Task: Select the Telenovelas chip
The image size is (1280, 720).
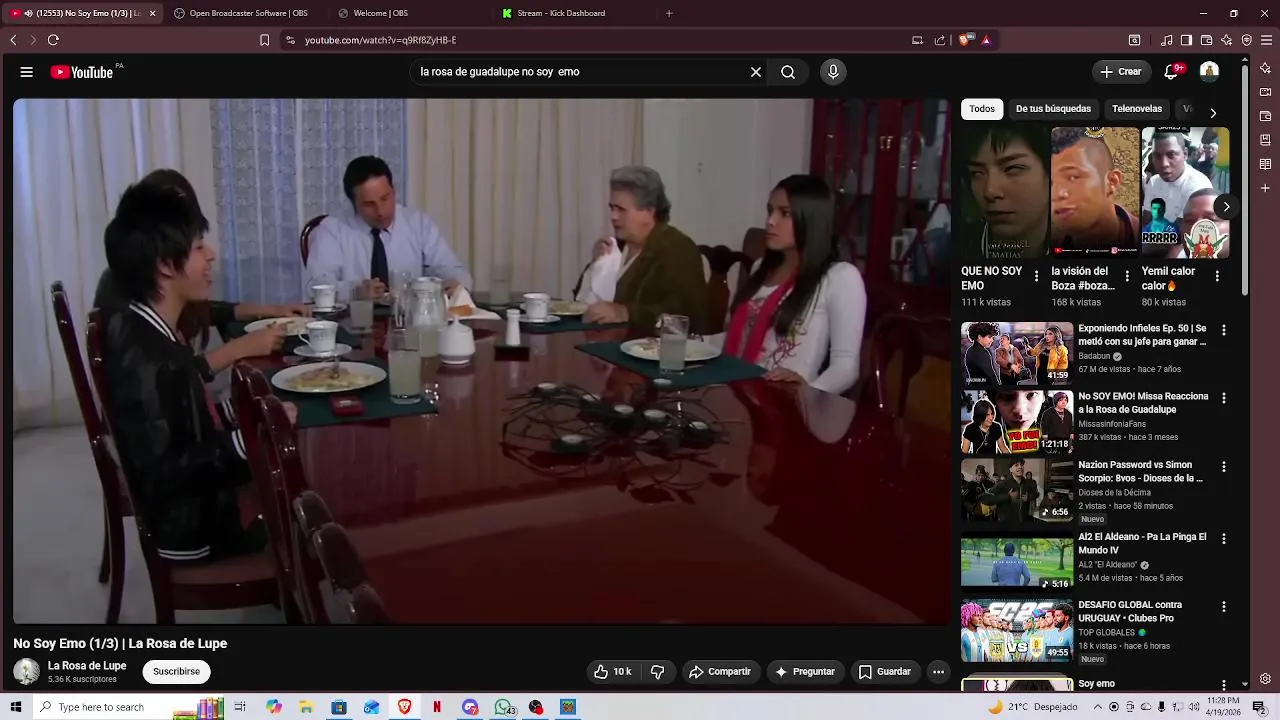Action: 1137,109
